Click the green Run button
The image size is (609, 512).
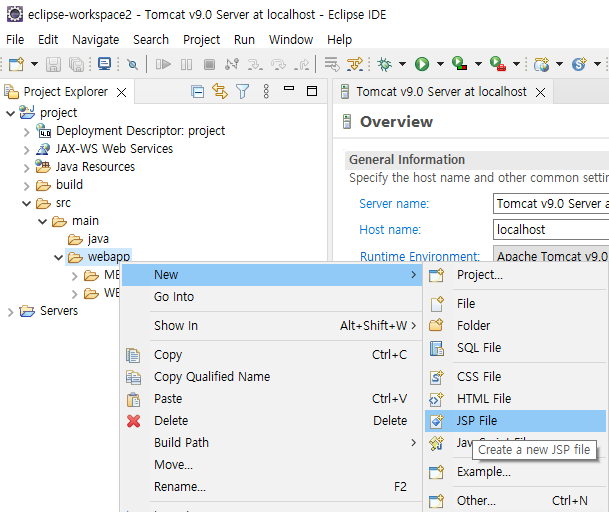pyautogui.click(x=422, y=64)
